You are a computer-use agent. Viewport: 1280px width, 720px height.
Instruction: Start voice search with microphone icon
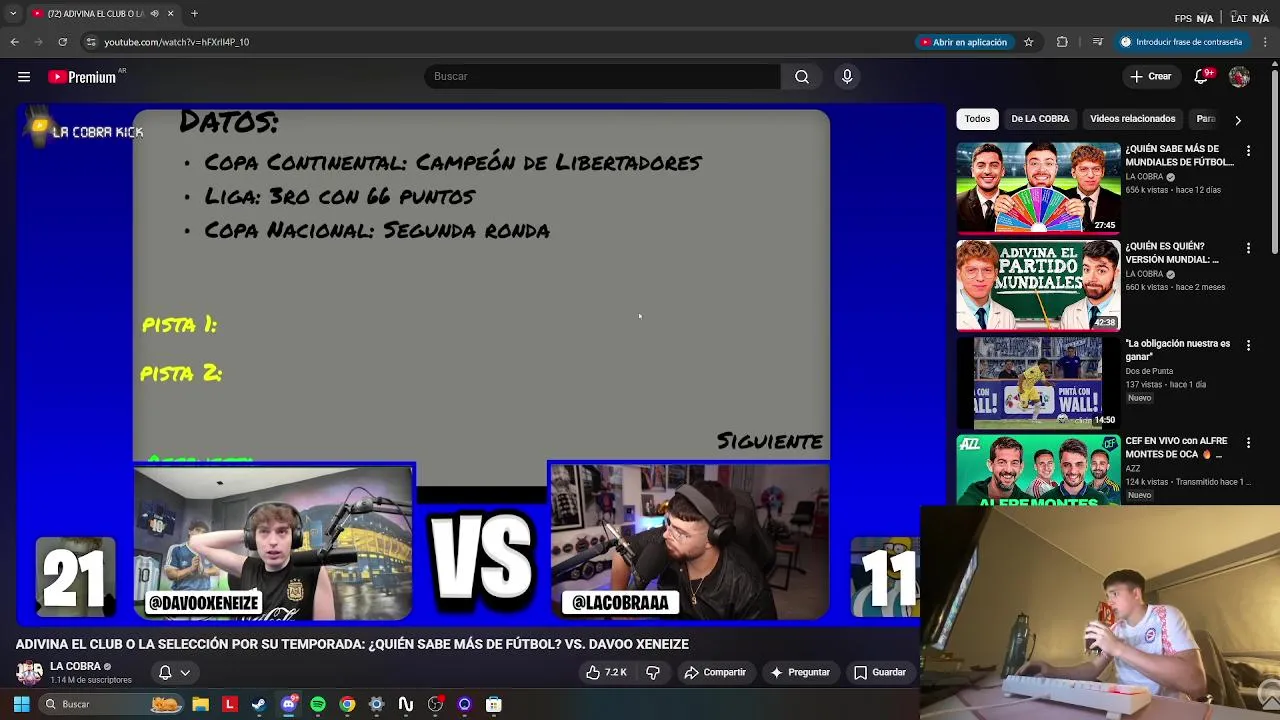pos(847,77)
